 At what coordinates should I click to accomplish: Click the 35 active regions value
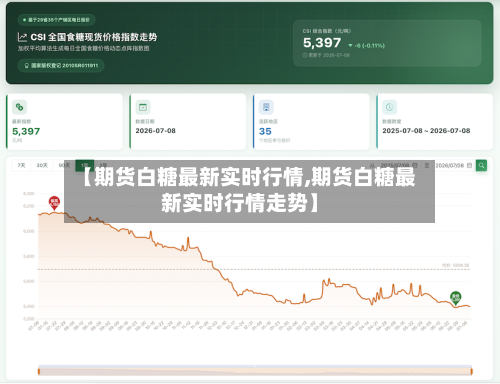265,131
